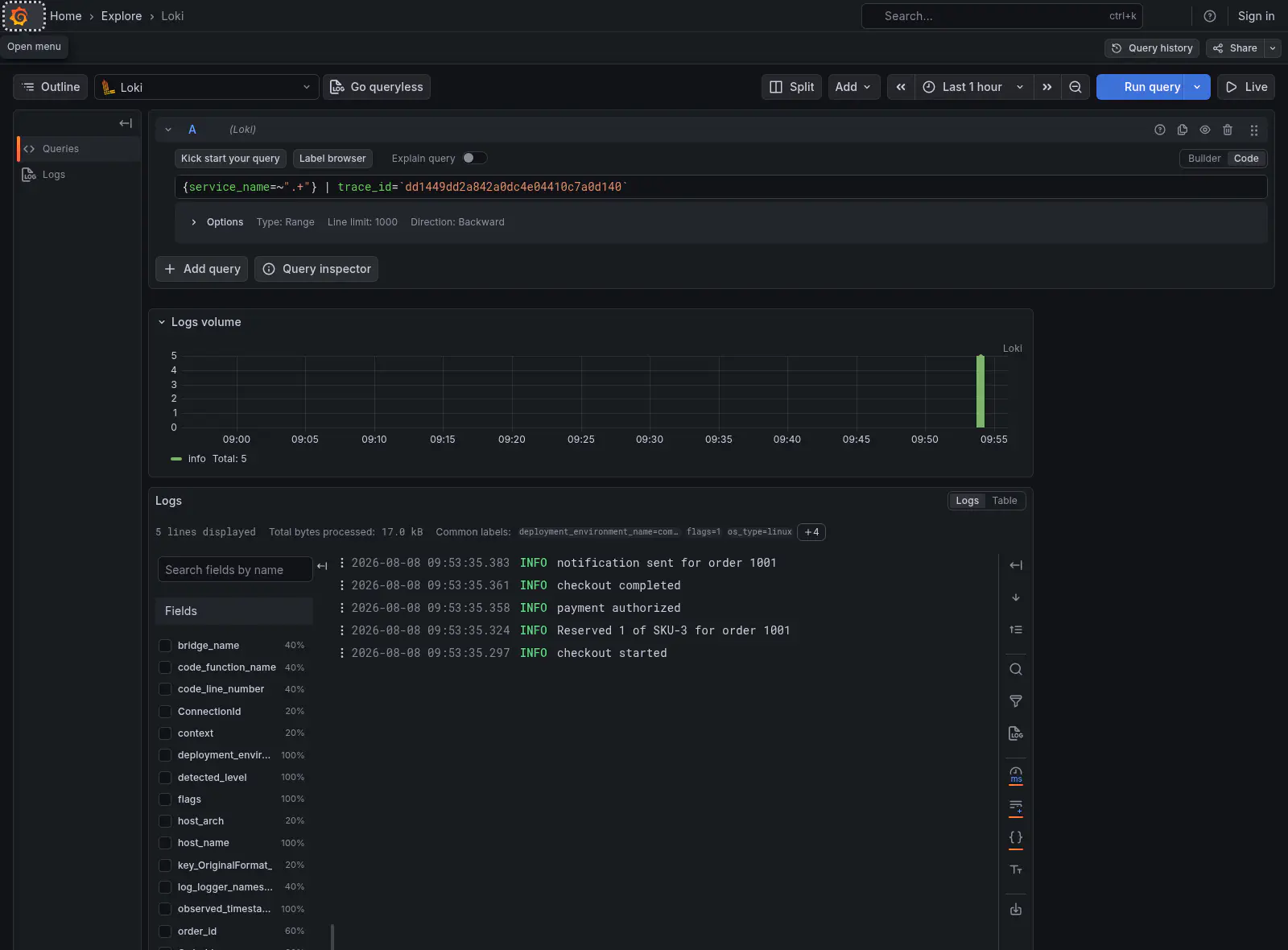Change log font size icon
This screenshot has width=1288, height=950.
point(1016,869)
